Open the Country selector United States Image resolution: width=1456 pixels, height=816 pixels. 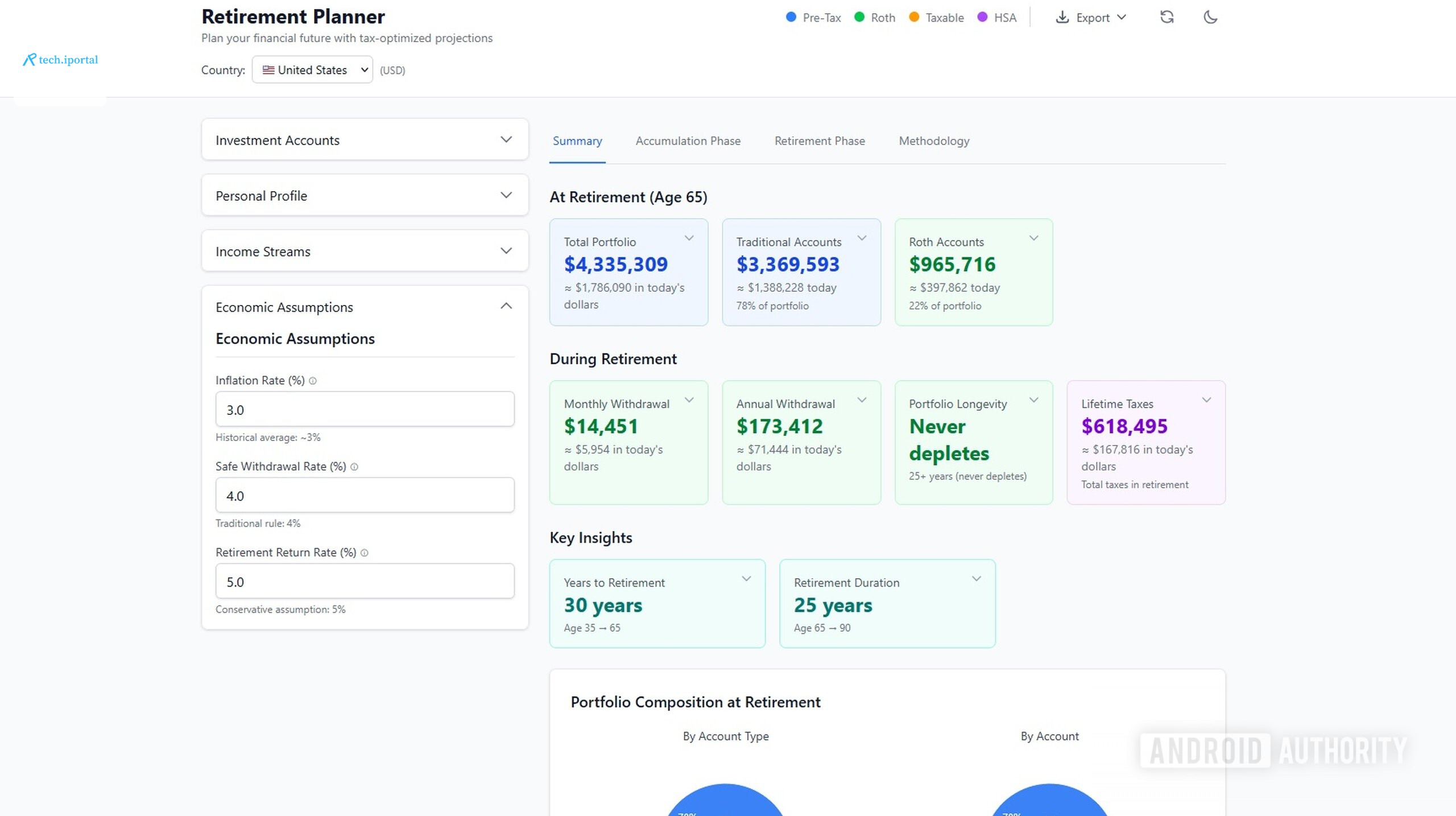click(312, 69)
